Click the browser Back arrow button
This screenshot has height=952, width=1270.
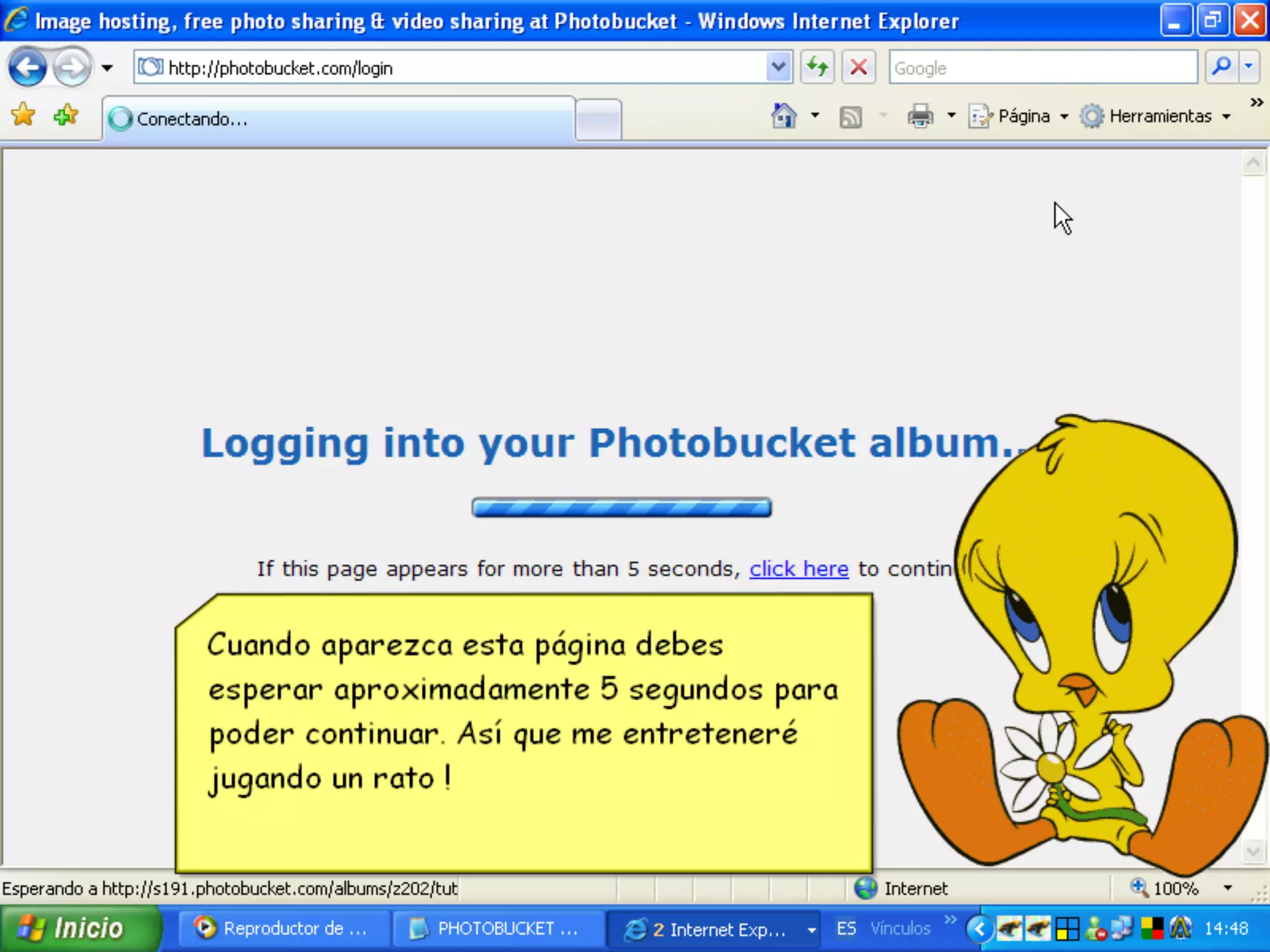tap(27, 67)
